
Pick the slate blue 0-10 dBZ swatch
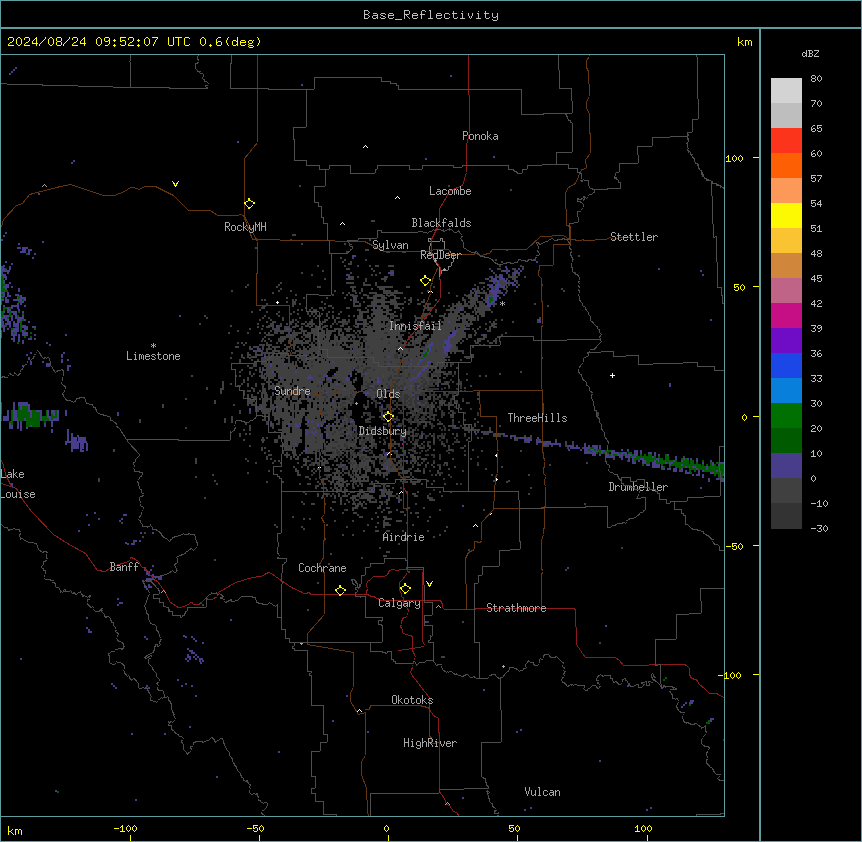pyautogui.click(x=786, y=466)
